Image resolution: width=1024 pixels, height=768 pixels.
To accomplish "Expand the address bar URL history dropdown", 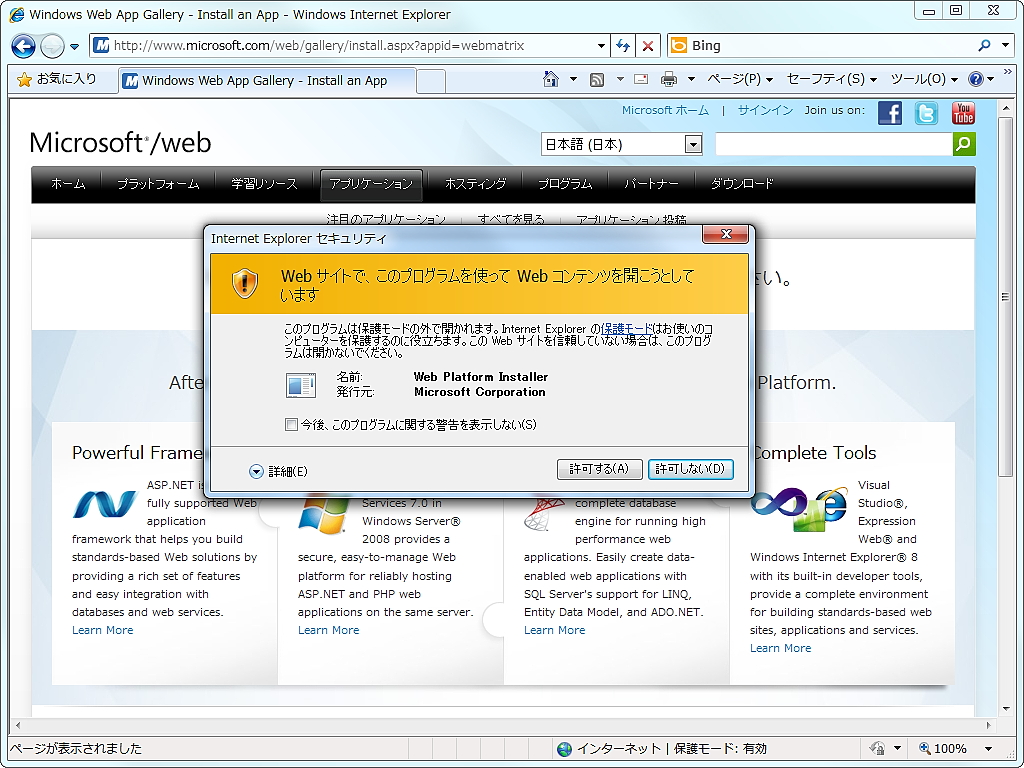I will (601, 46).
